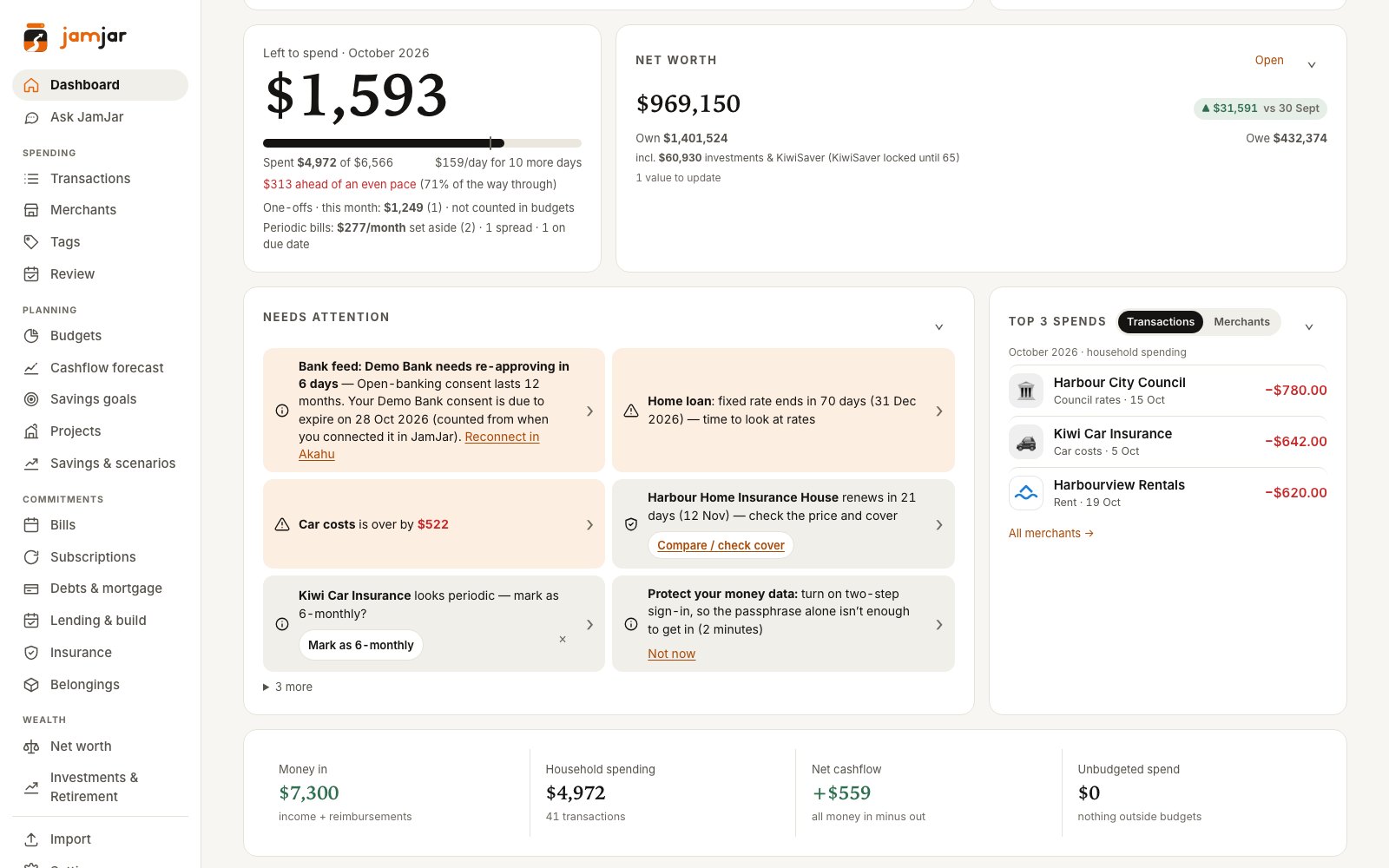Click Compare / check cover button
This screenshot has width=1389, height=868.
point(721,545)
